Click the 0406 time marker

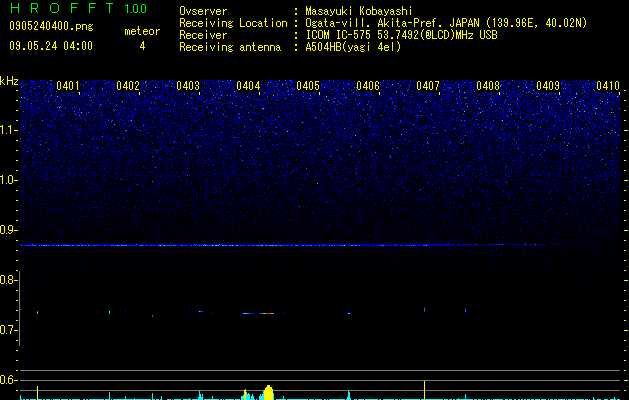pos(368,86)
